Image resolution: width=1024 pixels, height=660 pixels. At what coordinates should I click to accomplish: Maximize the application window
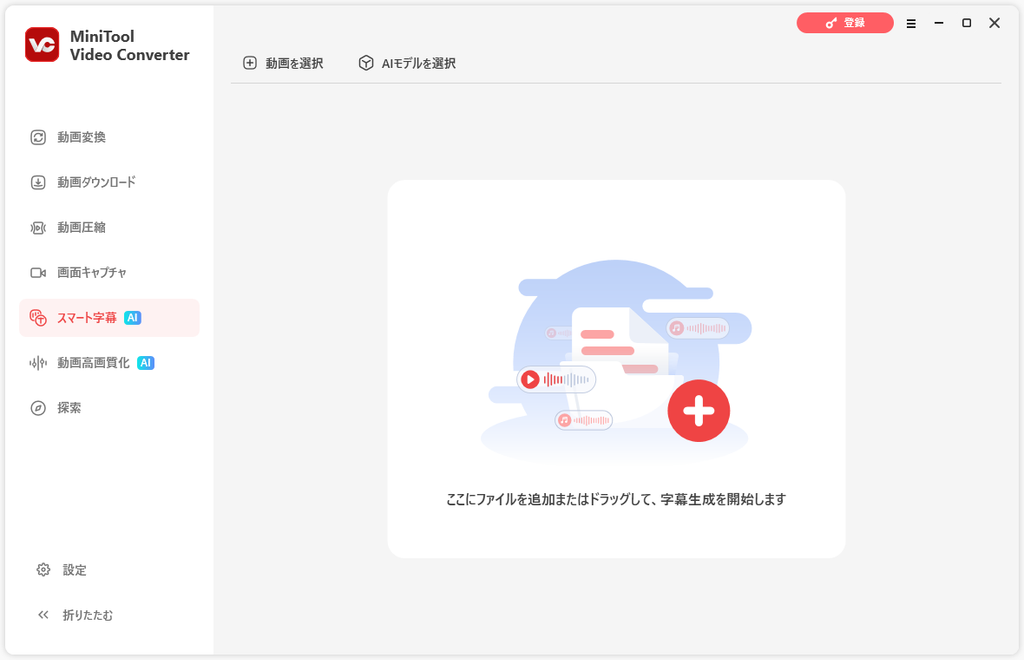click(967, 23)
